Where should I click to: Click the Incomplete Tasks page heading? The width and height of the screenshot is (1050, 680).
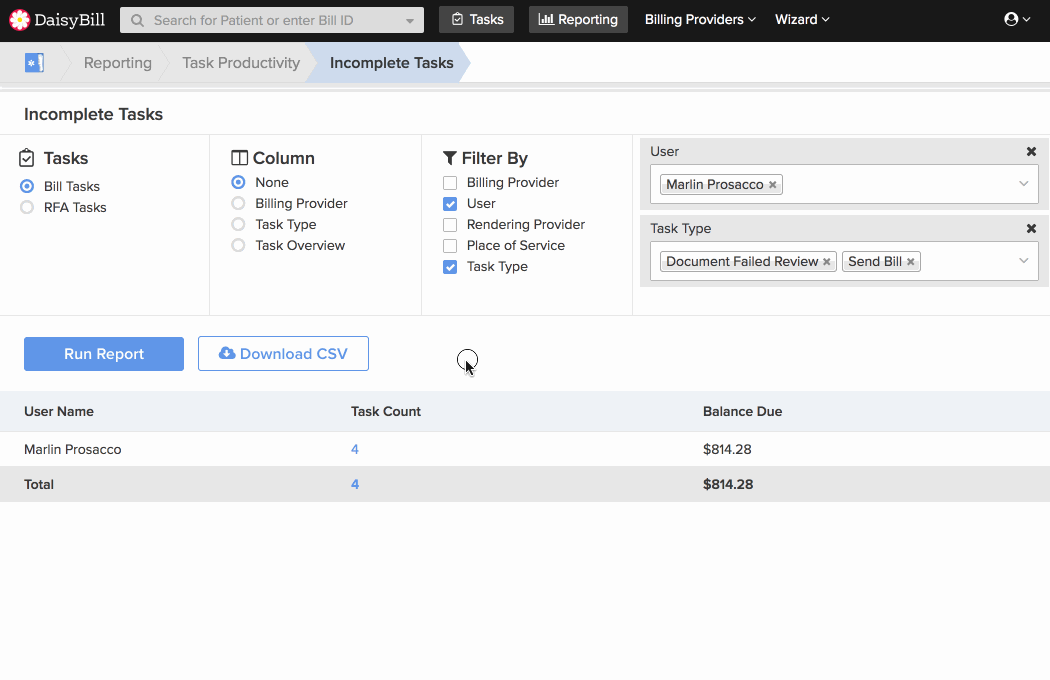[x=93, y=115]
